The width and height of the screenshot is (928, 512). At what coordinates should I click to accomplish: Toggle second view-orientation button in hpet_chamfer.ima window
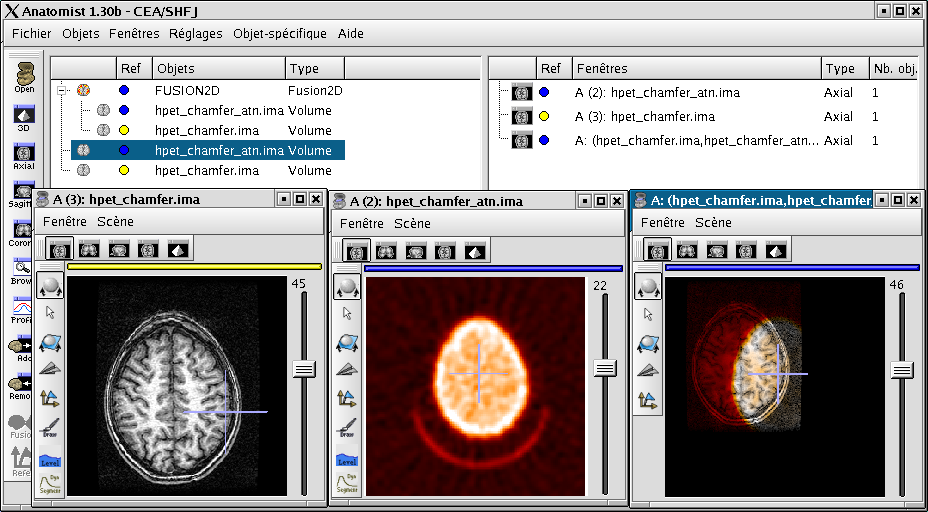click(x=89, y=249)
